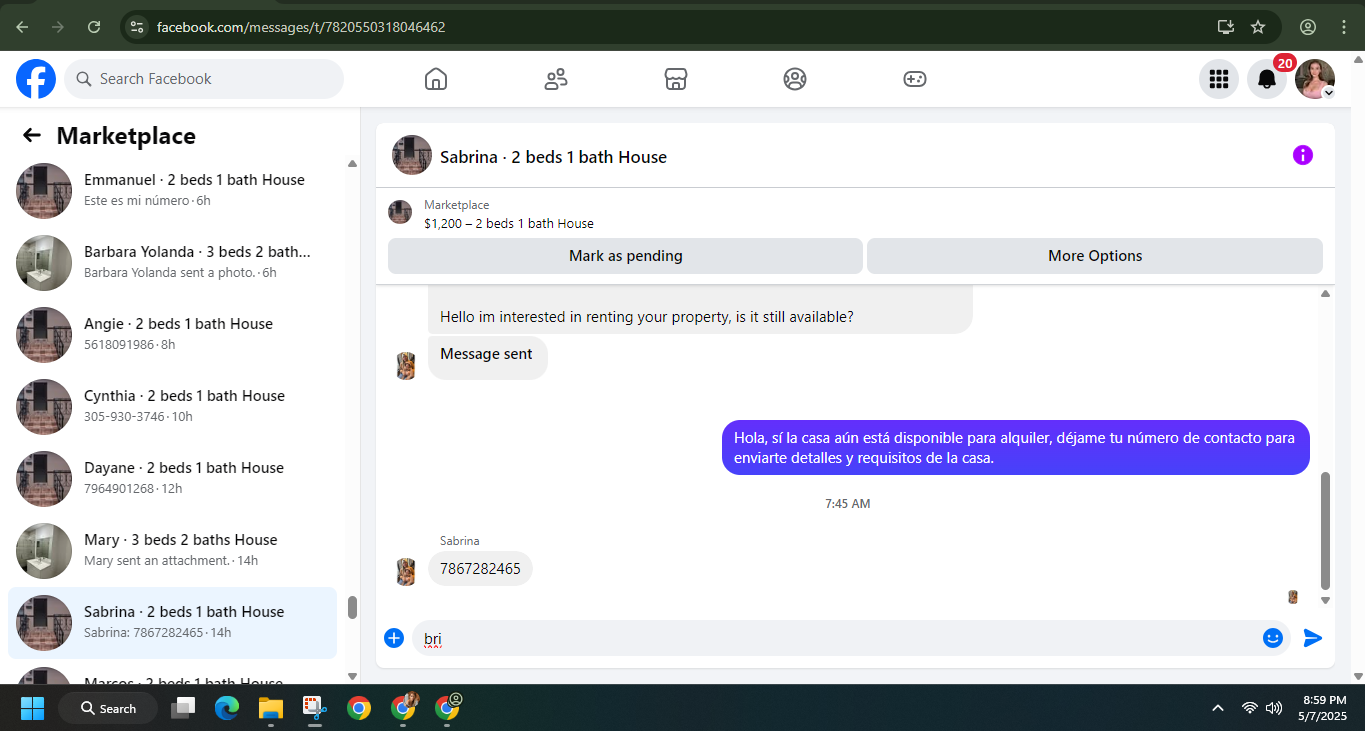
Task: Open the Windows Start menu
Action: click(32, 708)
